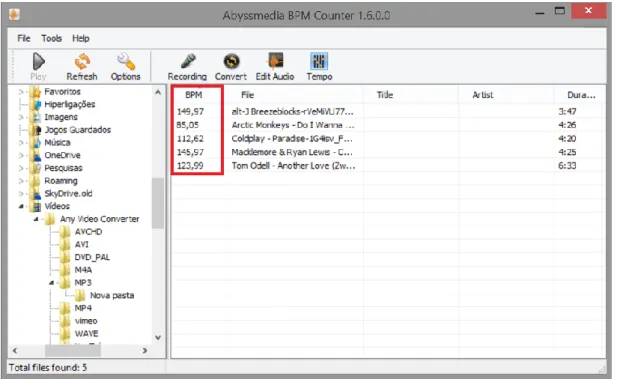The height and width of the screenshot is (379, 617).
Task: Select the M4A folder
Action: [x=83, y=270]
